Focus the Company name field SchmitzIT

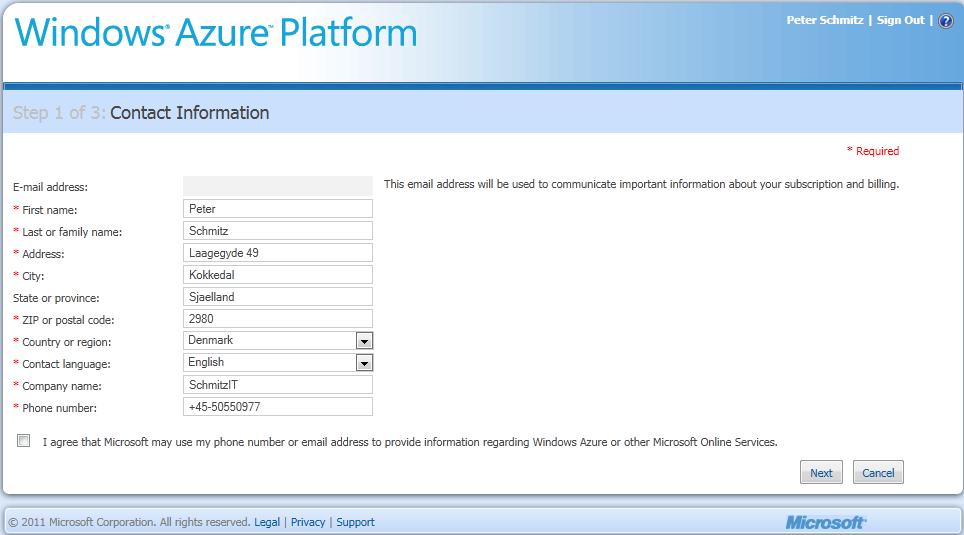278,384
